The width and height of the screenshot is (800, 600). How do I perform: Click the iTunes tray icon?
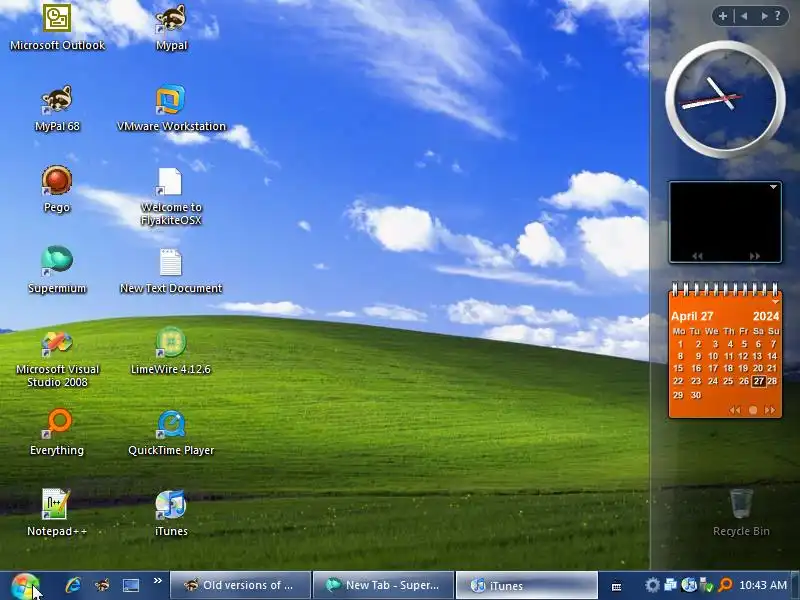689,585
